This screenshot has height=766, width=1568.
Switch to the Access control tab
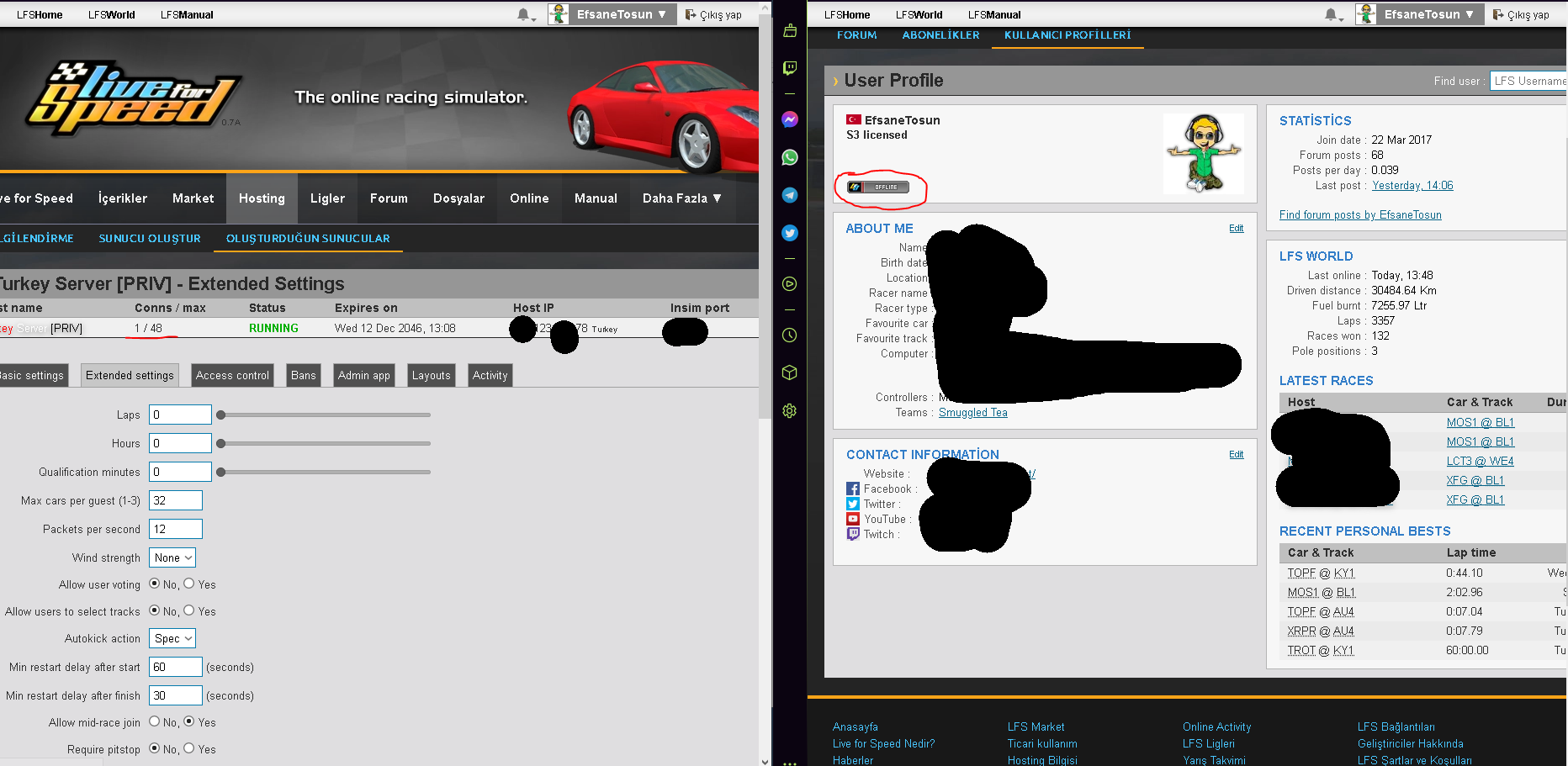pyautogui.click(x=233, y=376)
